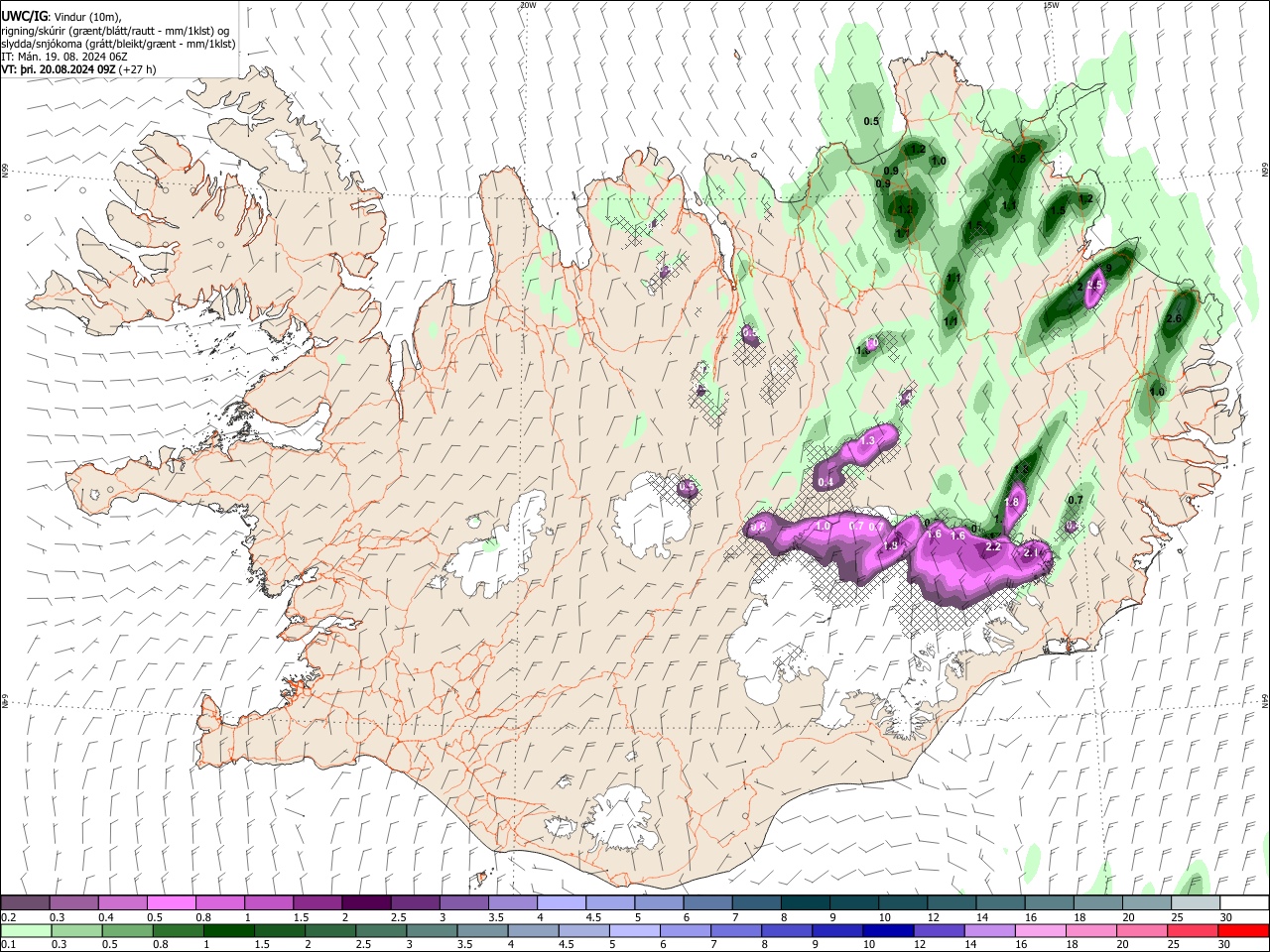Click the lavender swatch between 4 and 4.5, top row
This screenshot has width=1270, height=952.
click(562, 902)
